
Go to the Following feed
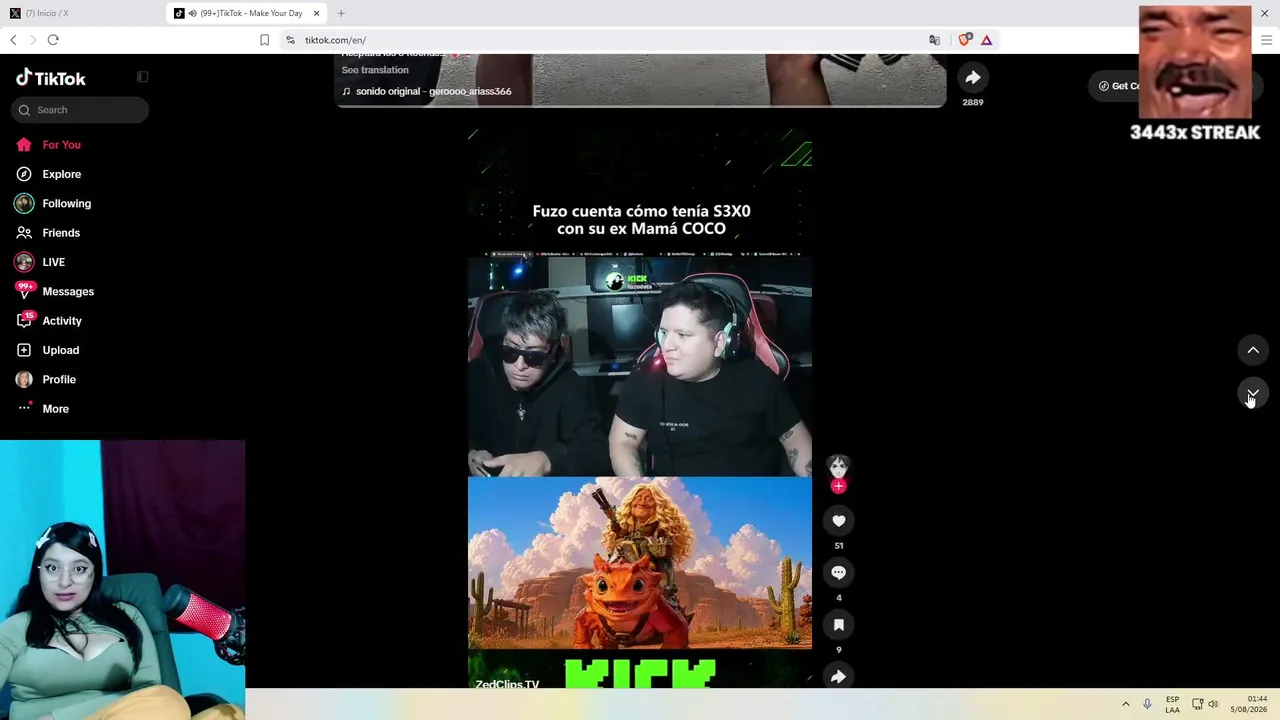66,203
